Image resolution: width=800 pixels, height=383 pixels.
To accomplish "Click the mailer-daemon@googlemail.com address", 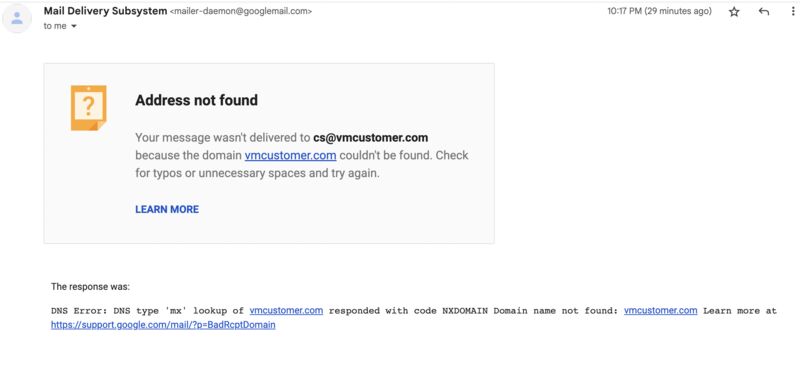I will pyautogui.click(x=240, y=11).
